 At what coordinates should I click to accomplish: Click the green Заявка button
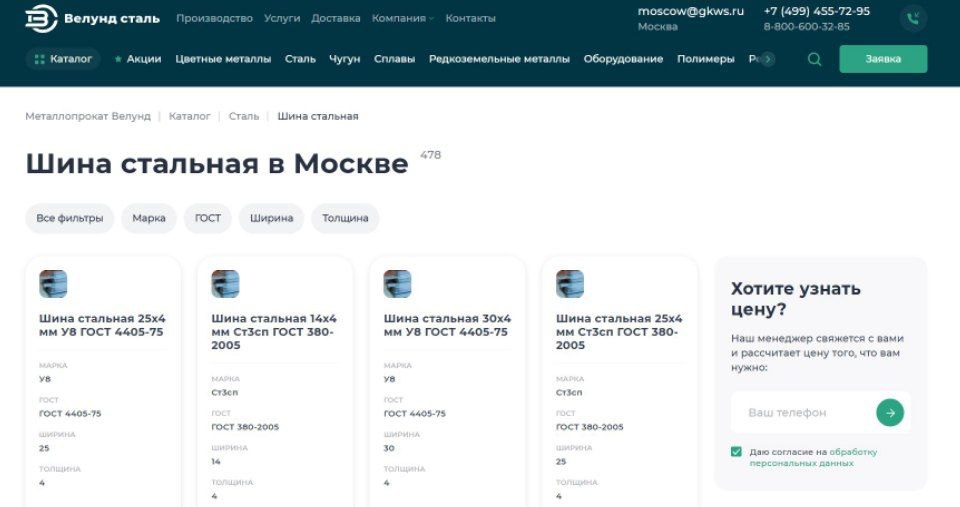tap(883, 59)
